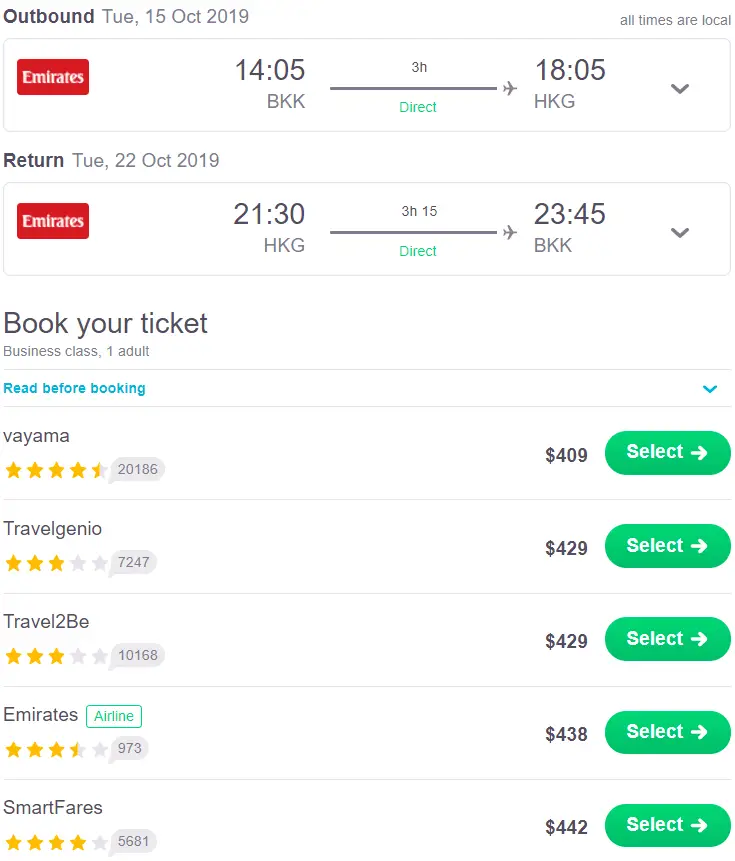This screenshot has width=735, height=861.
Task: Select the vayama $409 fare
Action: pos(667,453)
